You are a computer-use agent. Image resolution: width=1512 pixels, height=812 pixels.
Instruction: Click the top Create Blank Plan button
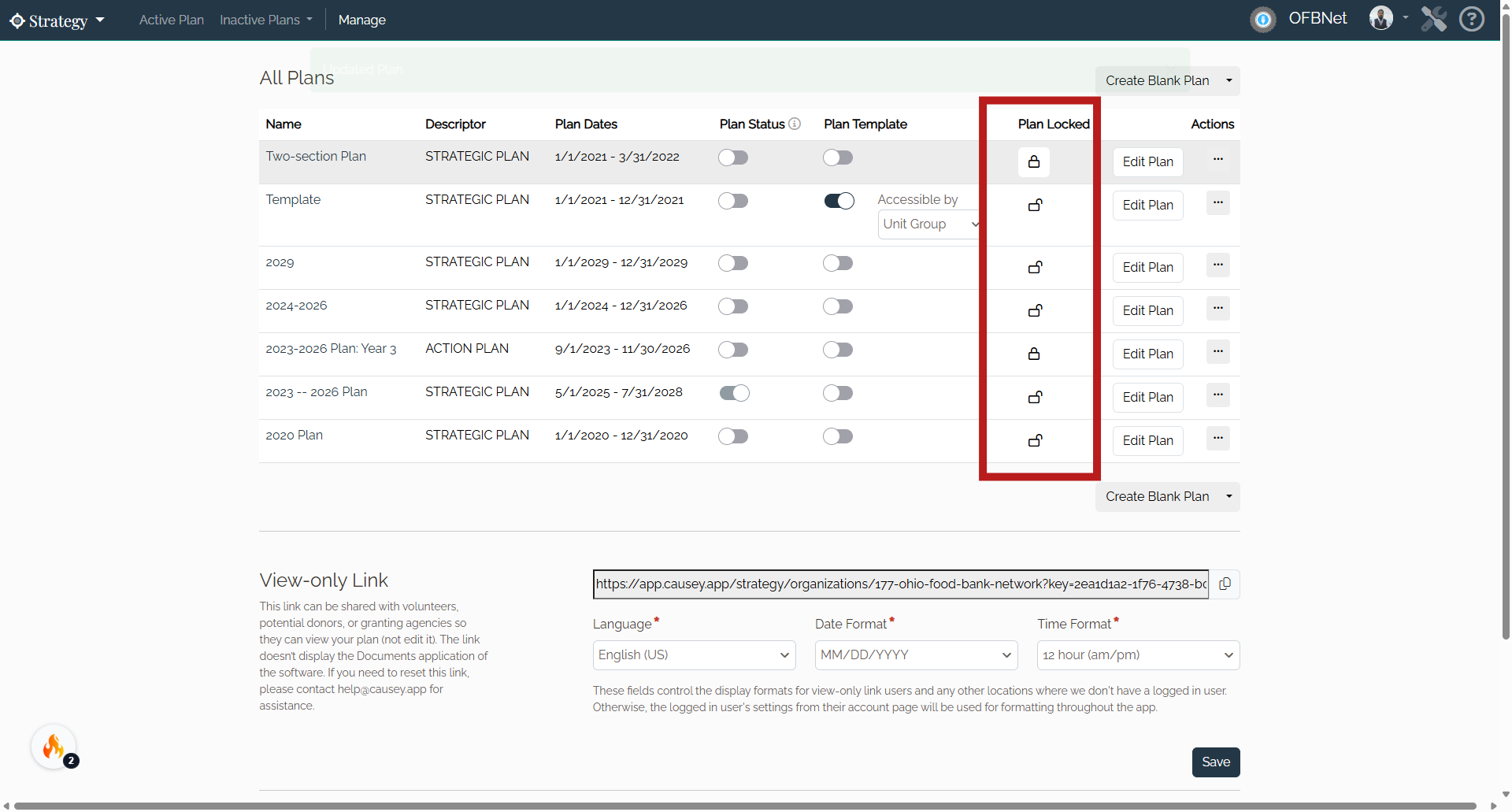1157,81
